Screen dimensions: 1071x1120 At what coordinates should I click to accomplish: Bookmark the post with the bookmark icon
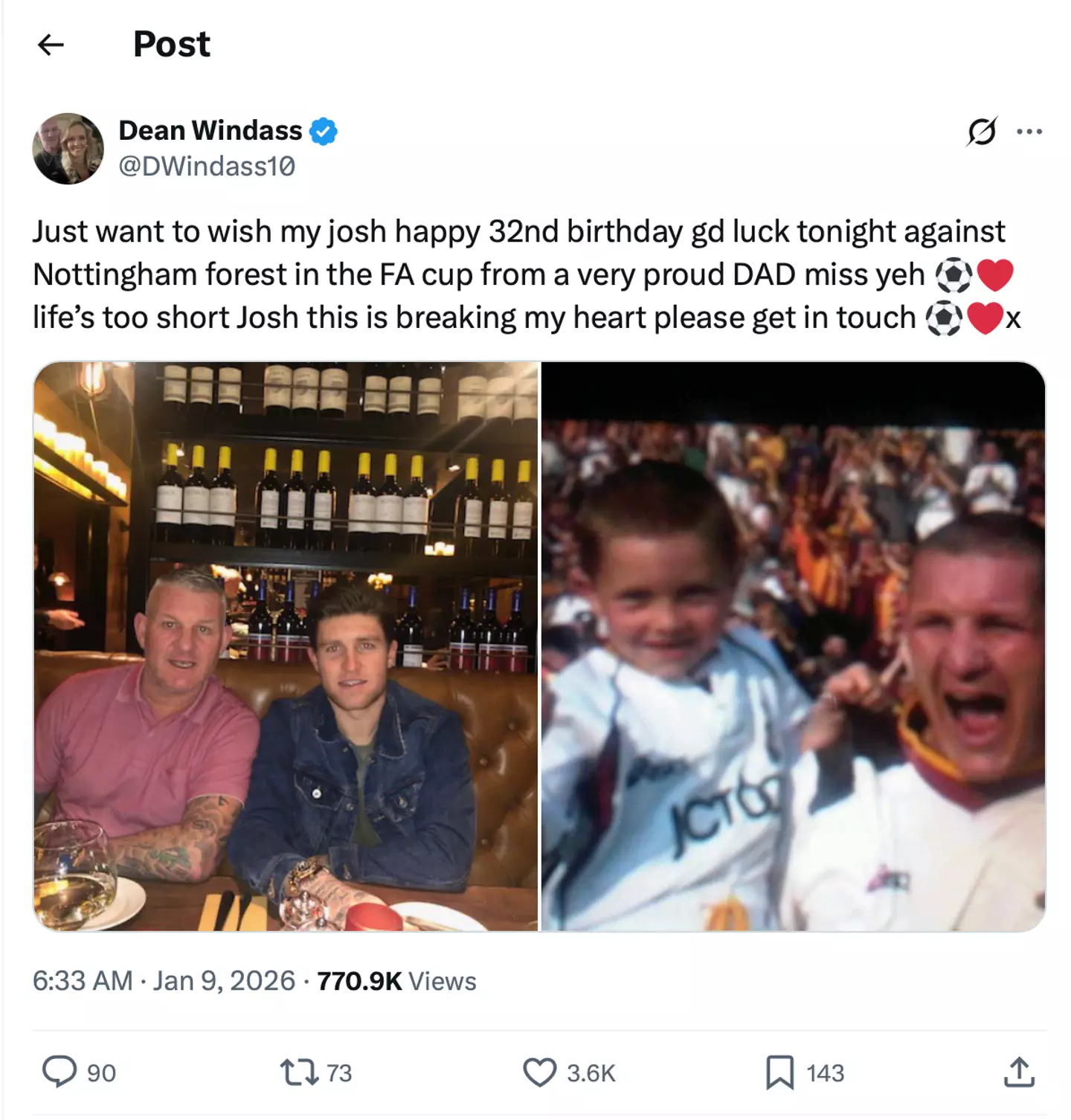[x=779, y=1072]
